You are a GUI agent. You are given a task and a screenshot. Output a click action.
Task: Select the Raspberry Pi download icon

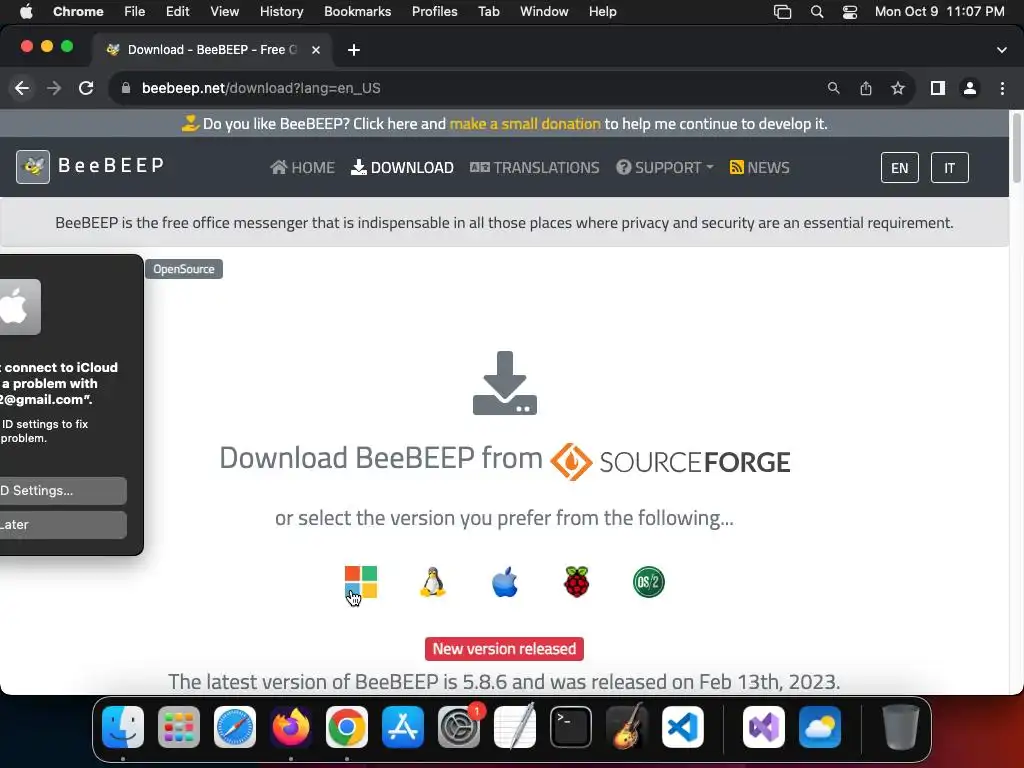[577, 582]
